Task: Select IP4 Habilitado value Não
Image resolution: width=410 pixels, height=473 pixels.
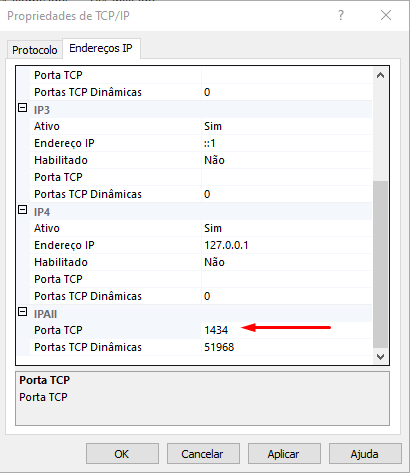Action: pyautogui.click(x=287, y=262)
